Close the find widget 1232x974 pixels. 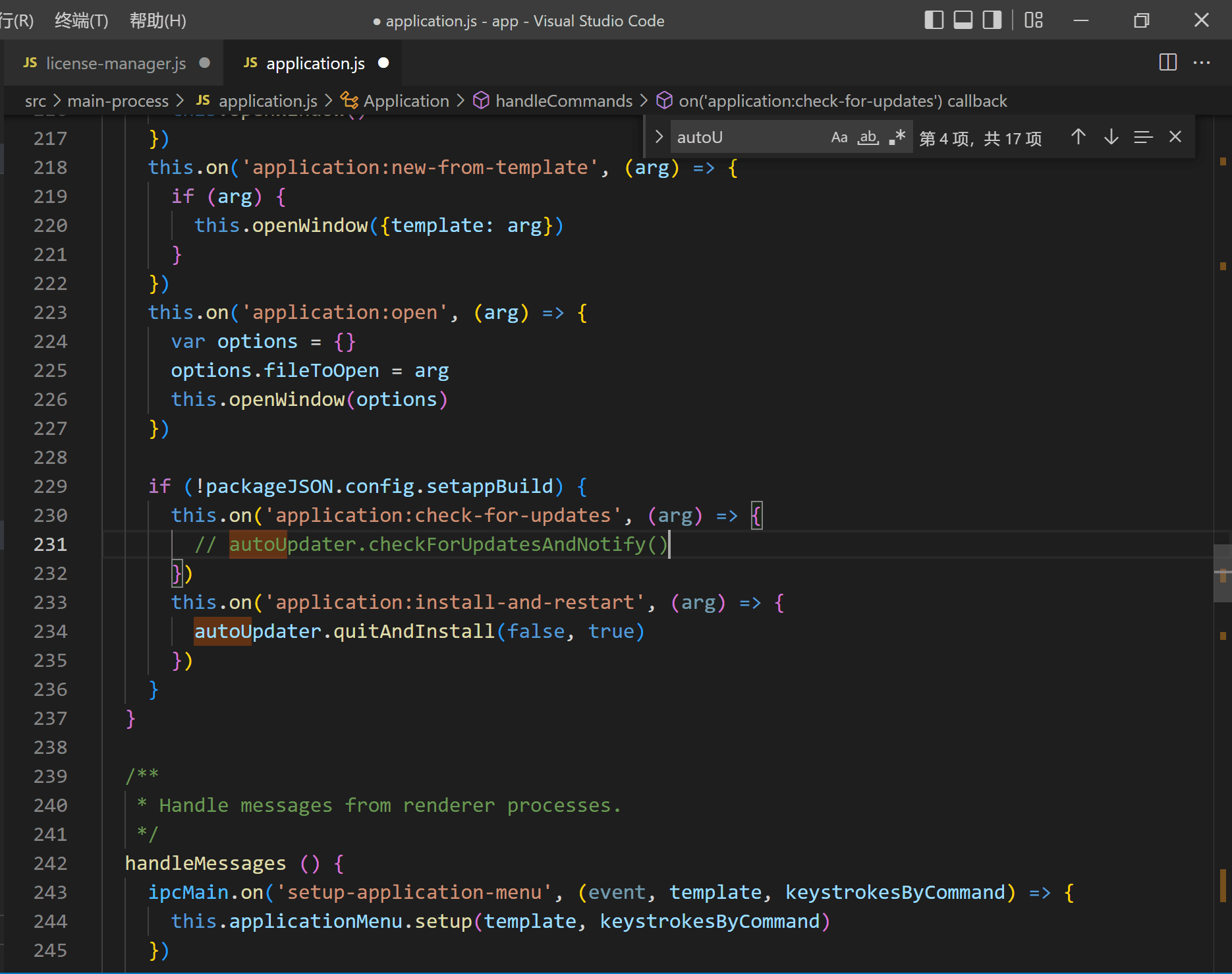pyautogui.click(x=1175, y=137)
